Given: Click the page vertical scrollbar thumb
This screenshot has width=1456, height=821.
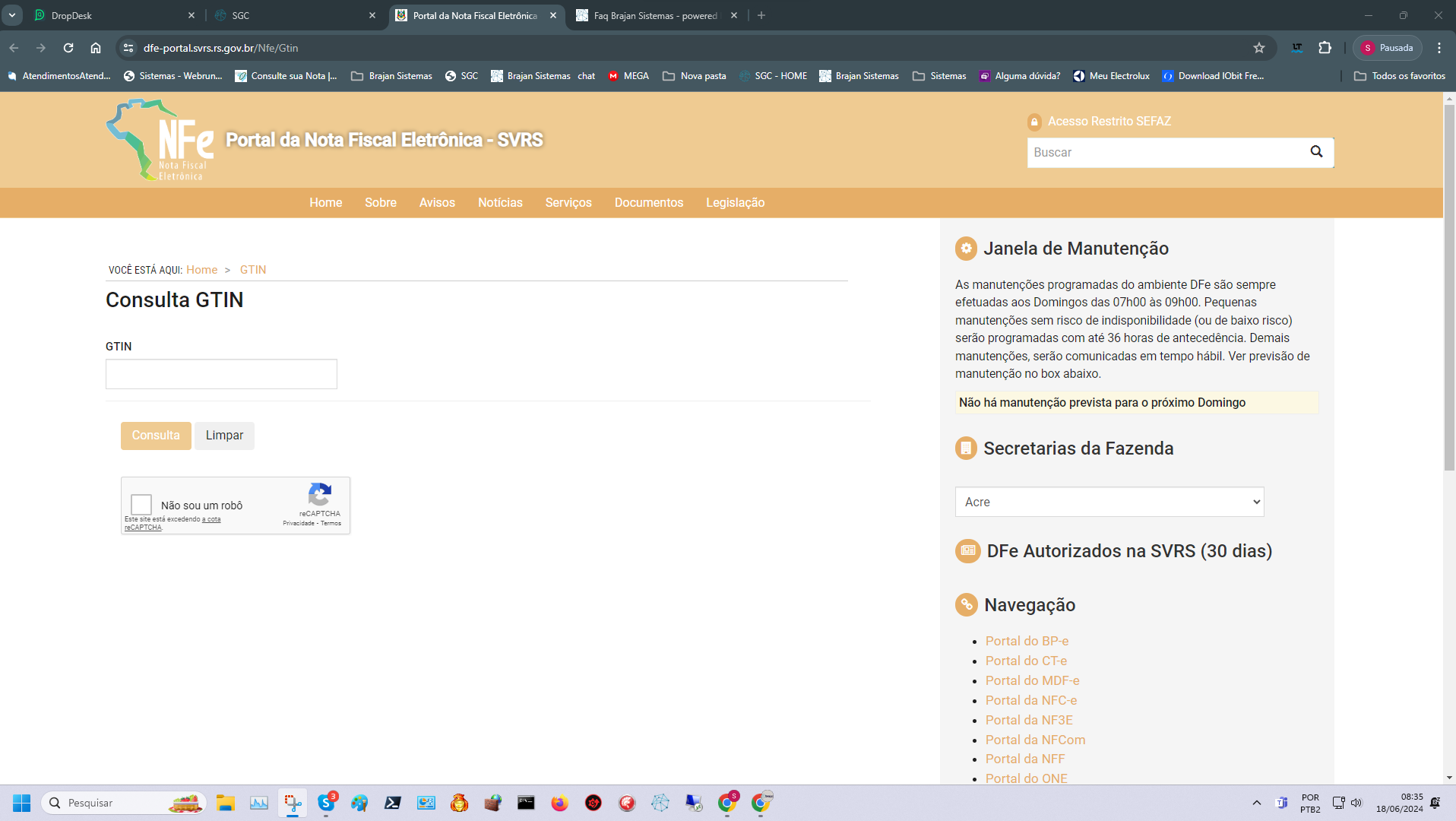Looking at the screenshot, I should tap(1448, 289).
